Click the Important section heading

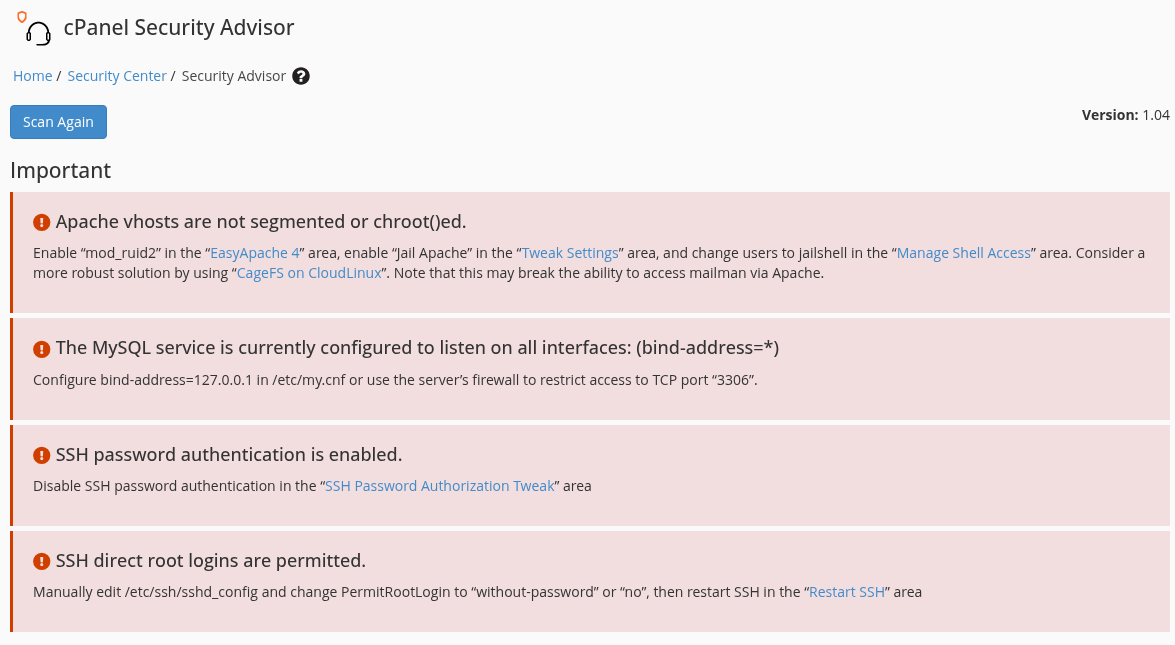61,171
